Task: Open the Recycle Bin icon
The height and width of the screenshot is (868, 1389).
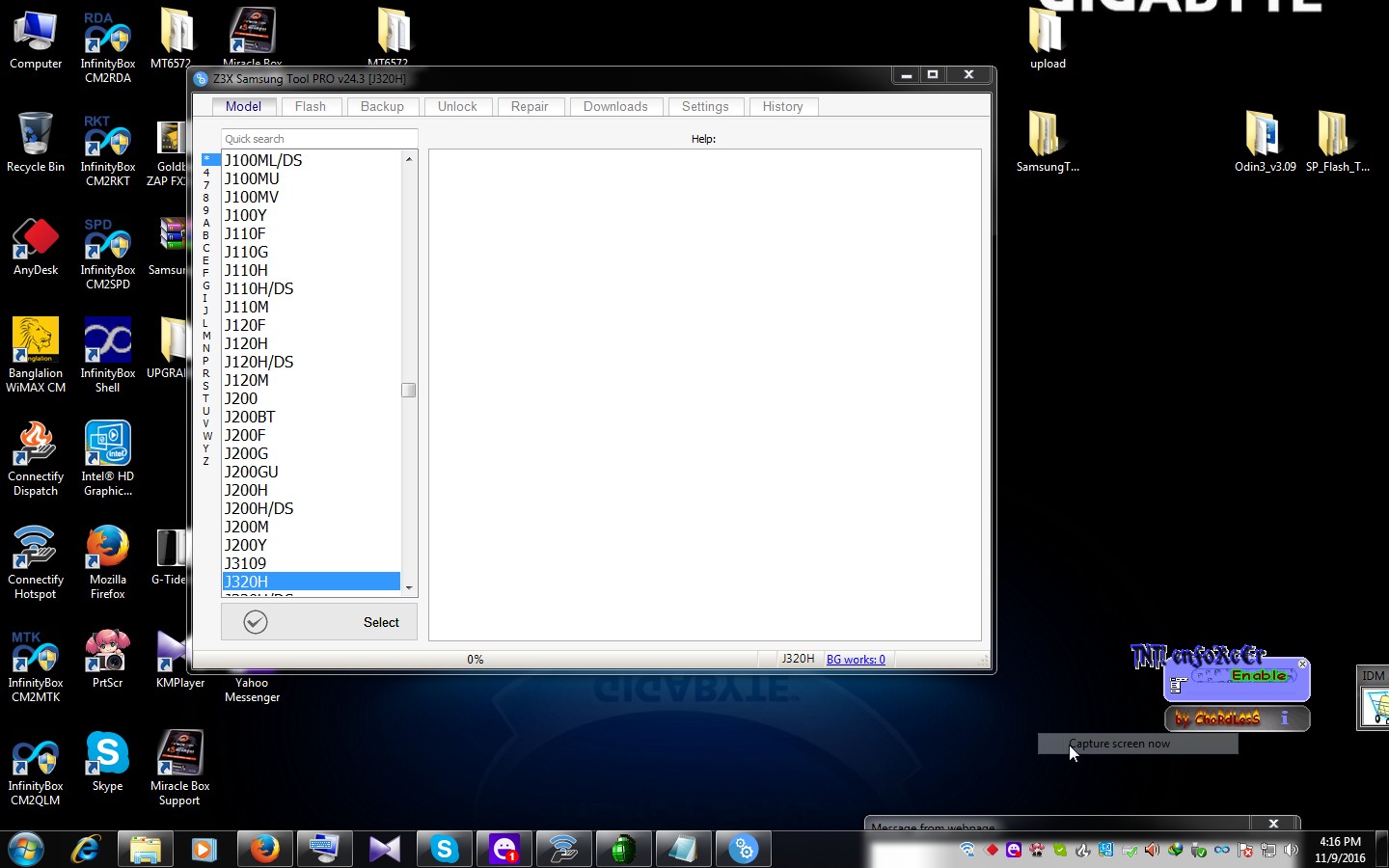Action: click(x=36, y=143)
